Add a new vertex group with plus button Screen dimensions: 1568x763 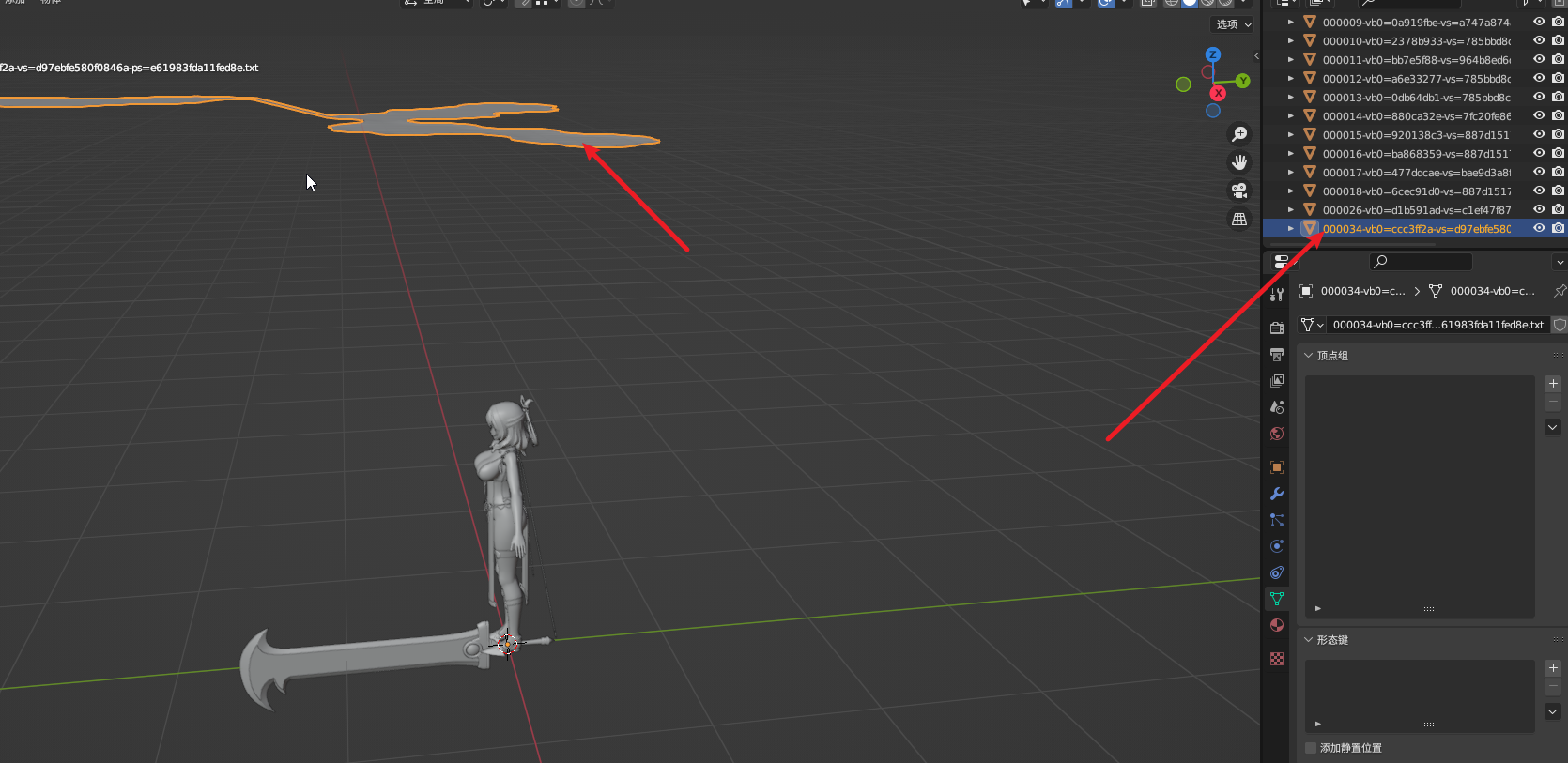[1553, 384]
